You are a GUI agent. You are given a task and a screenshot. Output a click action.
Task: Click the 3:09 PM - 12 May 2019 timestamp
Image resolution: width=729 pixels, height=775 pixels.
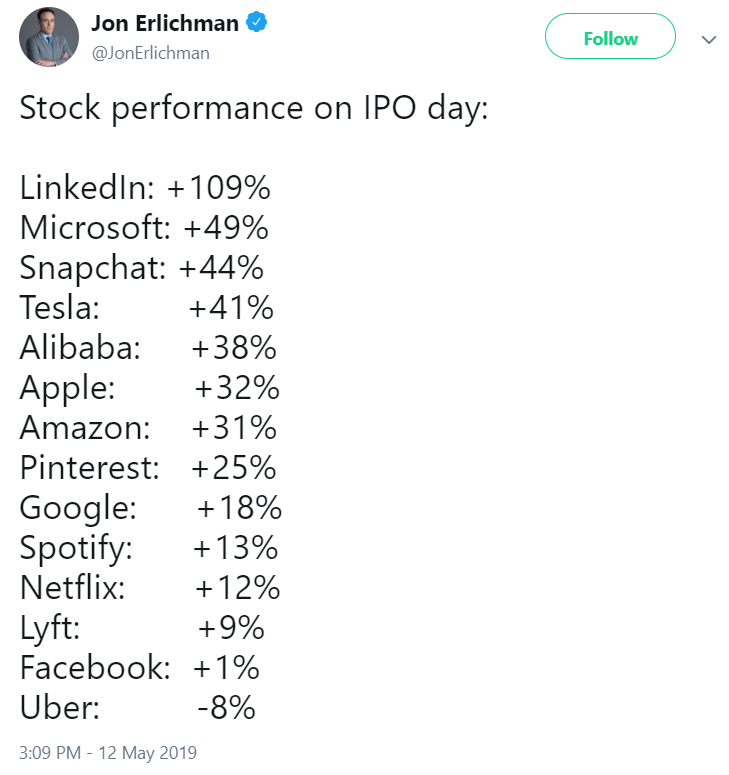tap(109, 752)
